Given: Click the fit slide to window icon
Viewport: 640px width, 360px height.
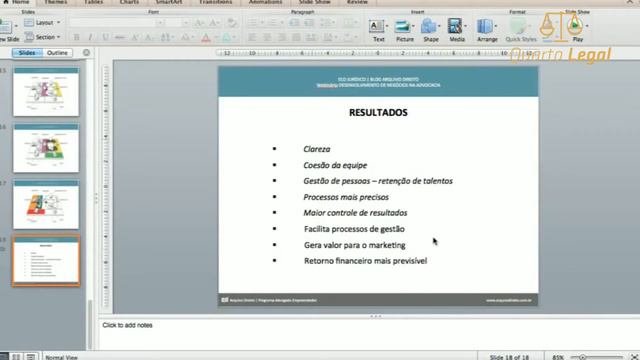Looking at the screenshot, I should pyautogui.click(x=634, y=357).
